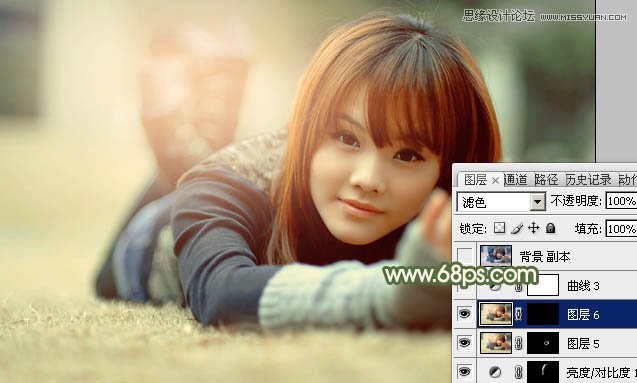Viewport: 637px width, 383px height.
Task: Click the link icon on 亮度/对比度 layer
Action: [x=519, y=372]
